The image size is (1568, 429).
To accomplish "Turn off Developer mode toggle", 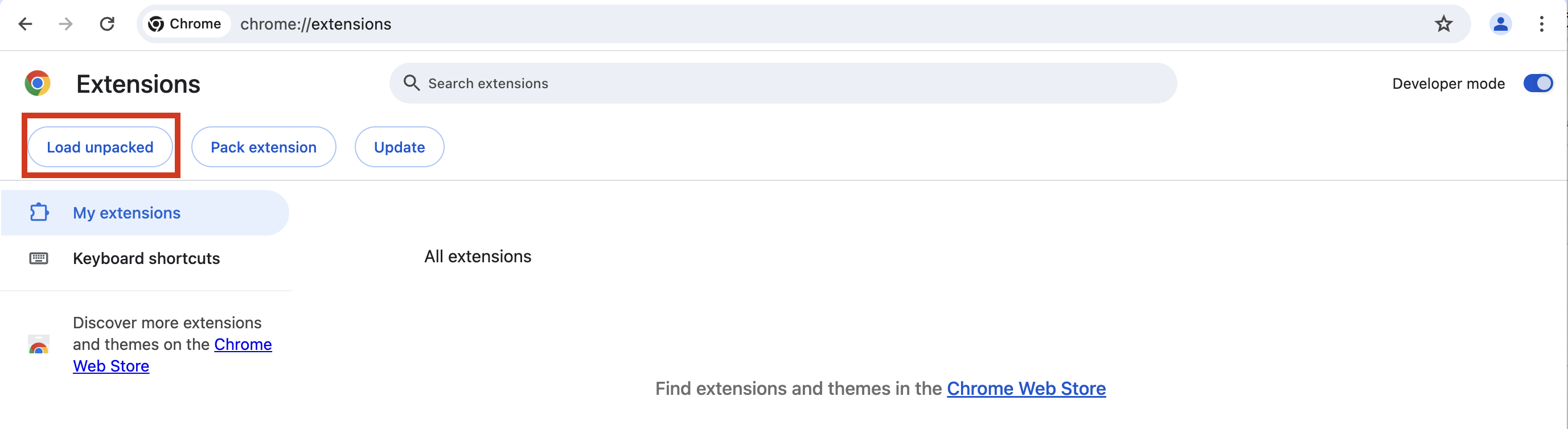I will point(1538,84).
